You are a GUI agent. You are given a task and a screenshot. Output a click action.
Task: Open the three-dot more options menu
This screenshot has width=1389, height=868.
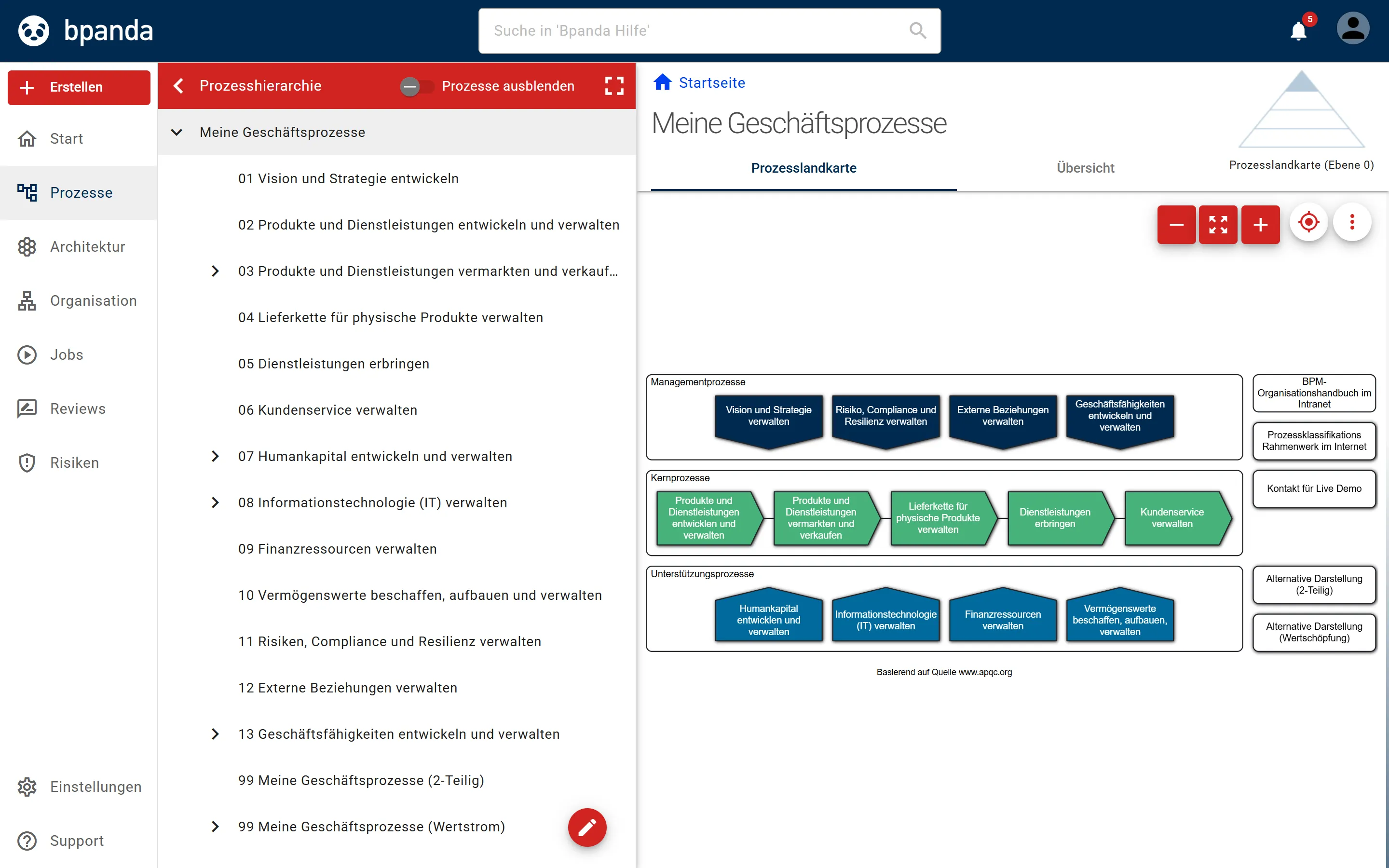(x=1352, y=222)
